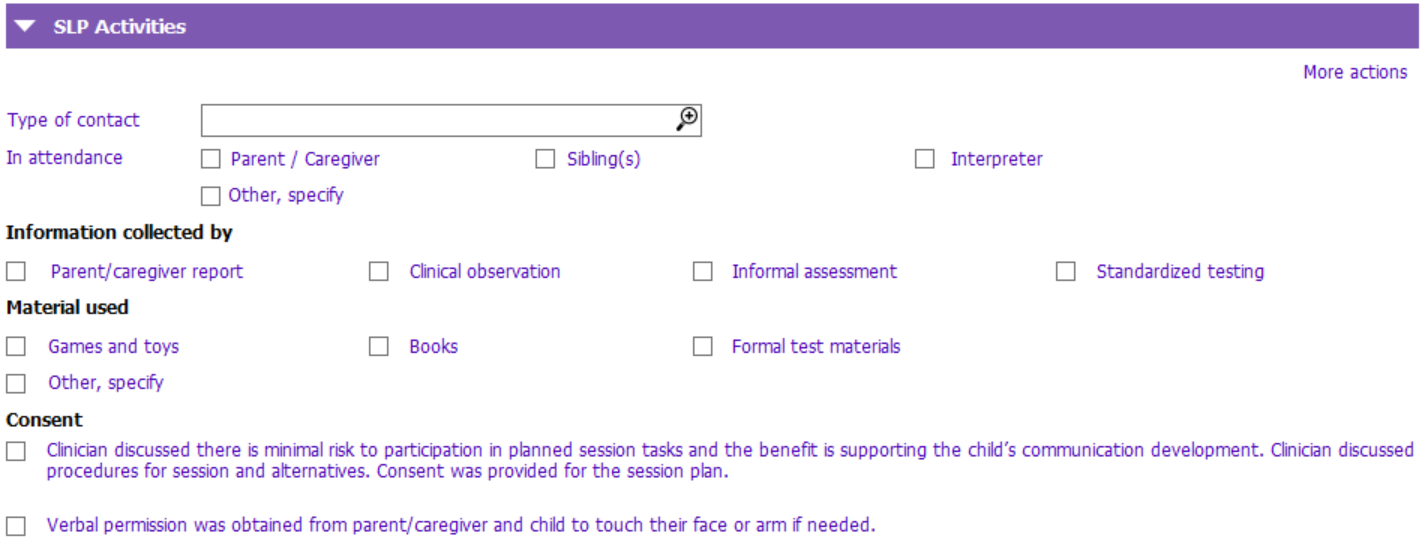
Task: Check the Parent / Caregiver attendance box
Action: coord(210,159)
